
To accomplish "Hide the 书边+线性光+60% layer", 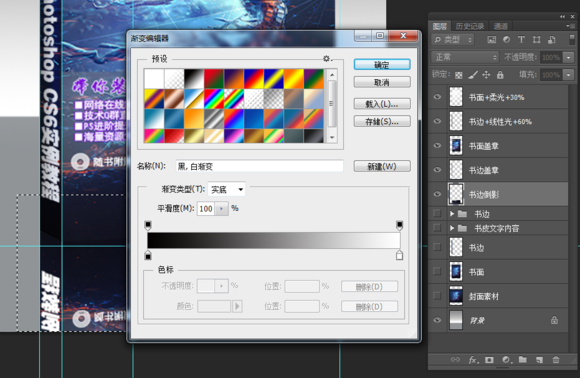I will [x=437, y=121].
